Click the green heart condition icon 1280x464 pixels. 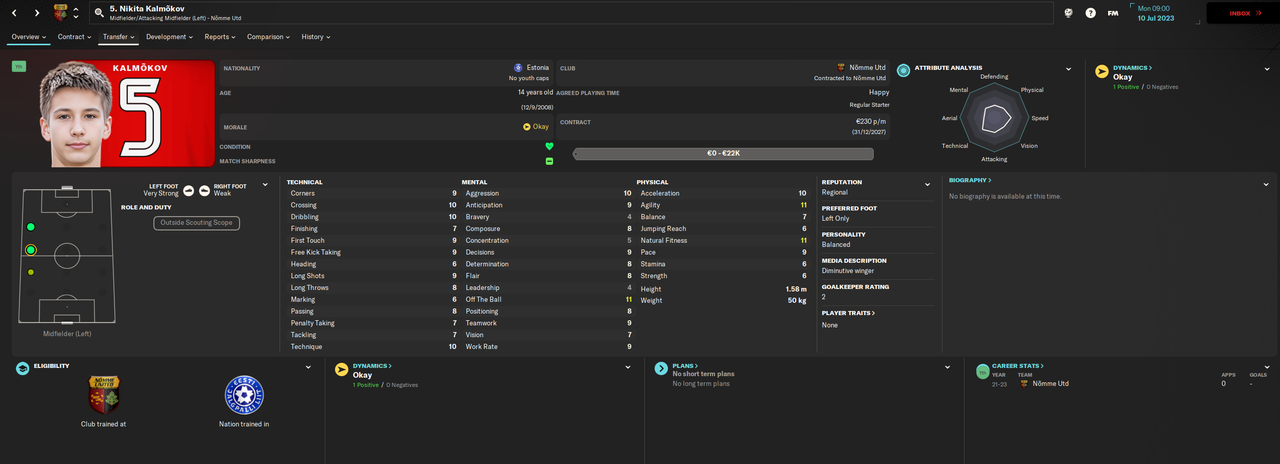[549, 146]
